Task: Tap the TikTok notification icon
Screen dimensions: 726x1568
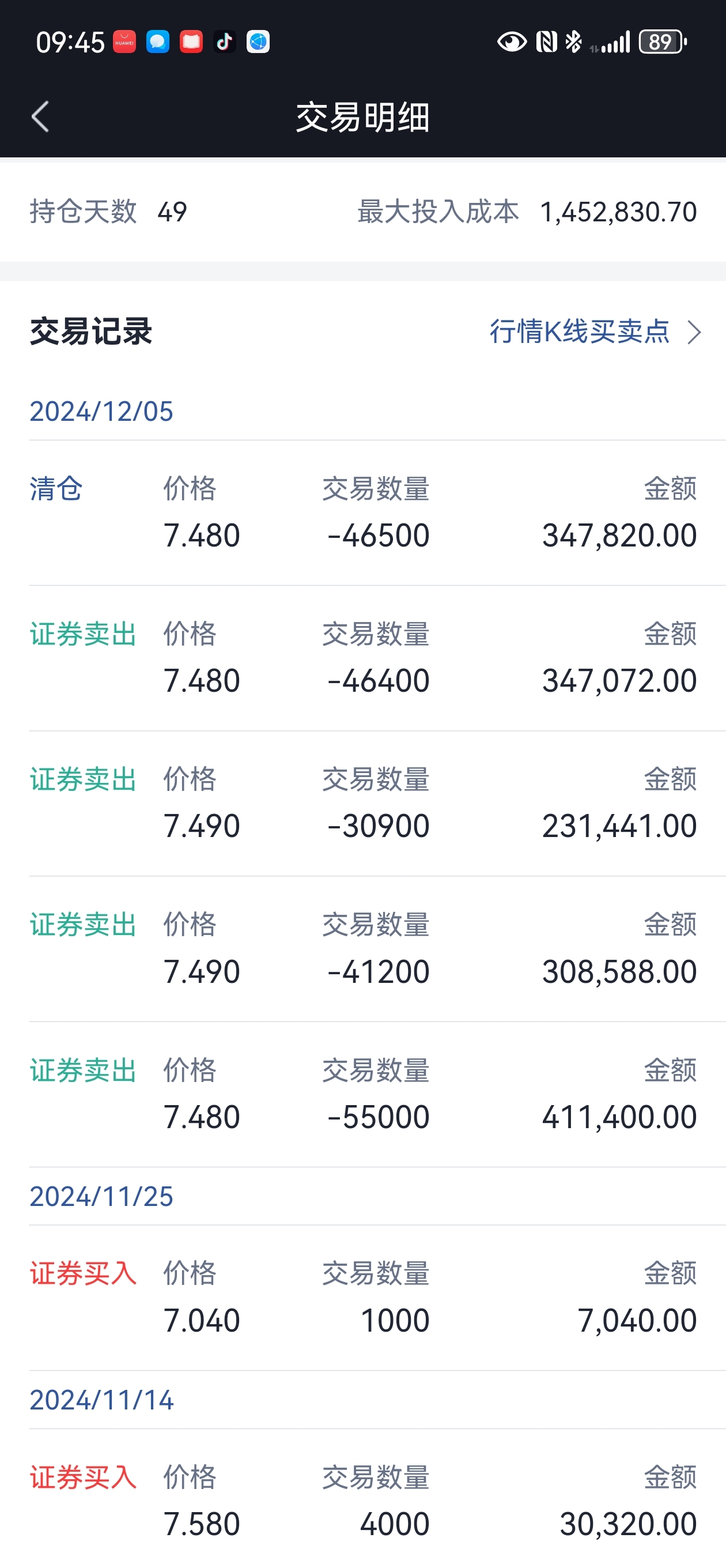Action: [x=225, y=42]
